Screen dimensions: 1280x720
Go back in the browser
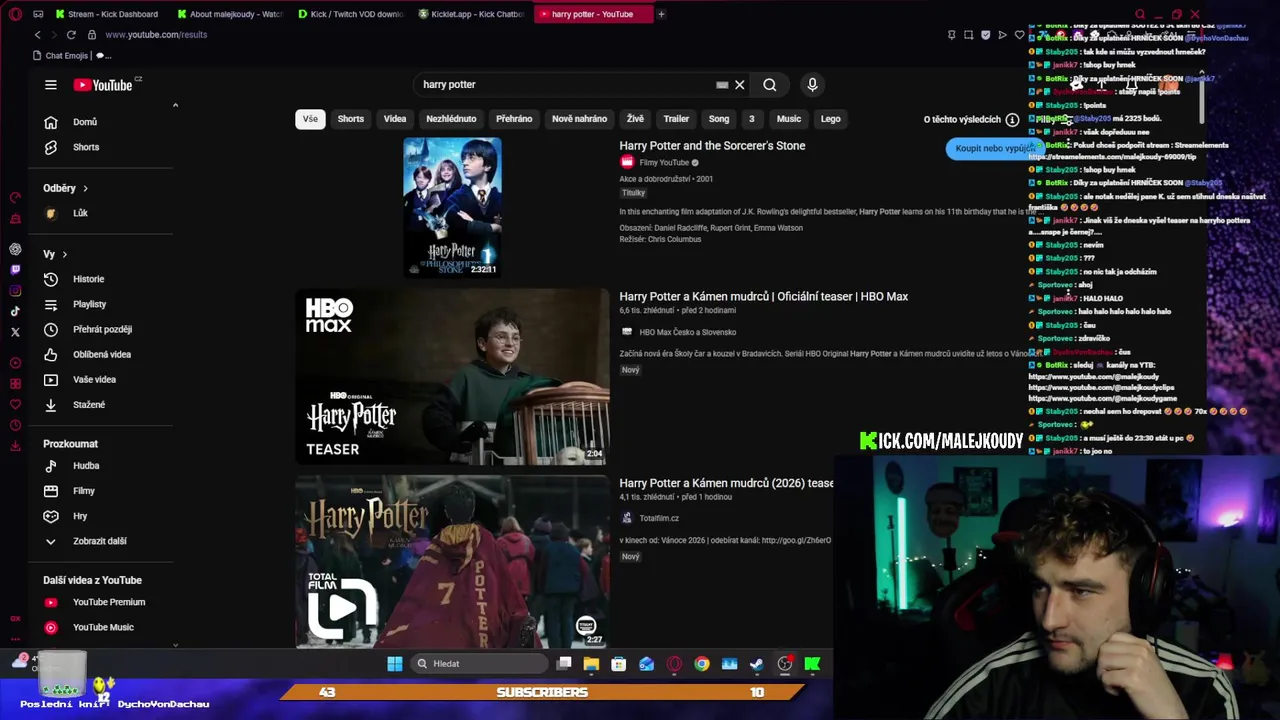38,34
